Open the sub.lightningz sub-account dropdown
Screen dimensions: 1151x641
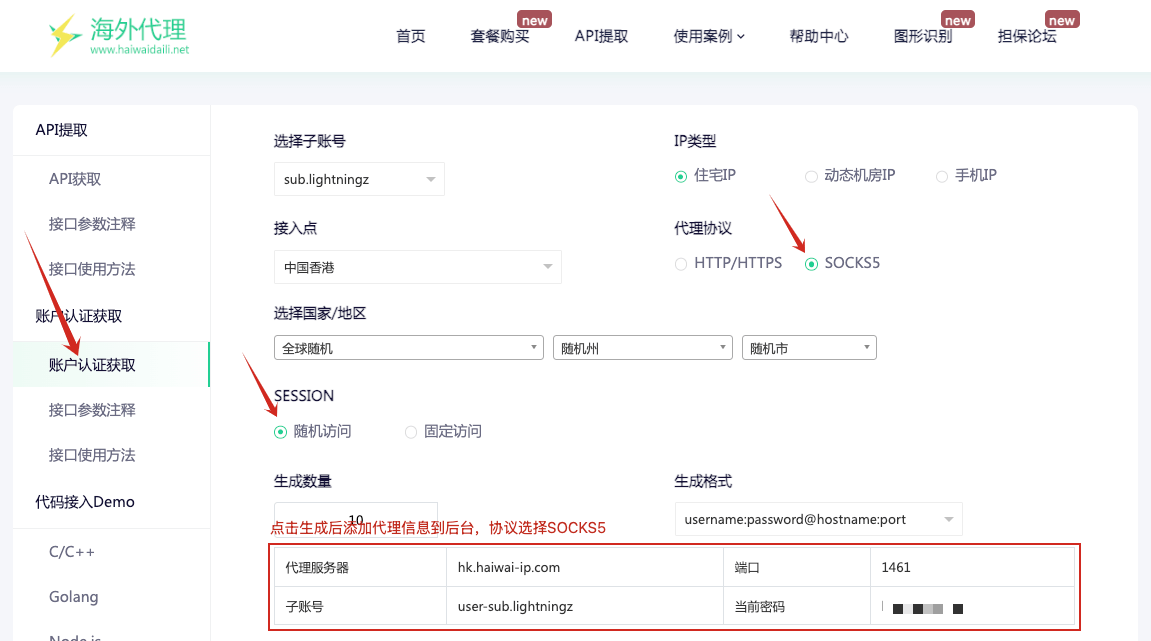click(359, 179)
